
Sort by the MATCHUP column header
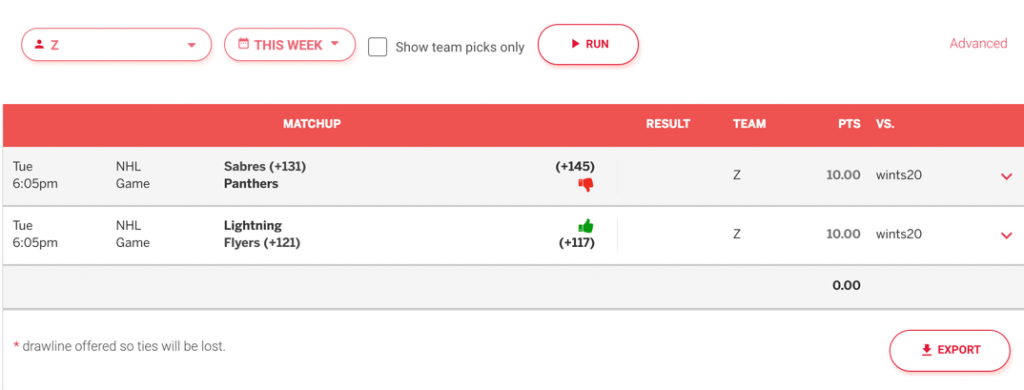[312, 123]
